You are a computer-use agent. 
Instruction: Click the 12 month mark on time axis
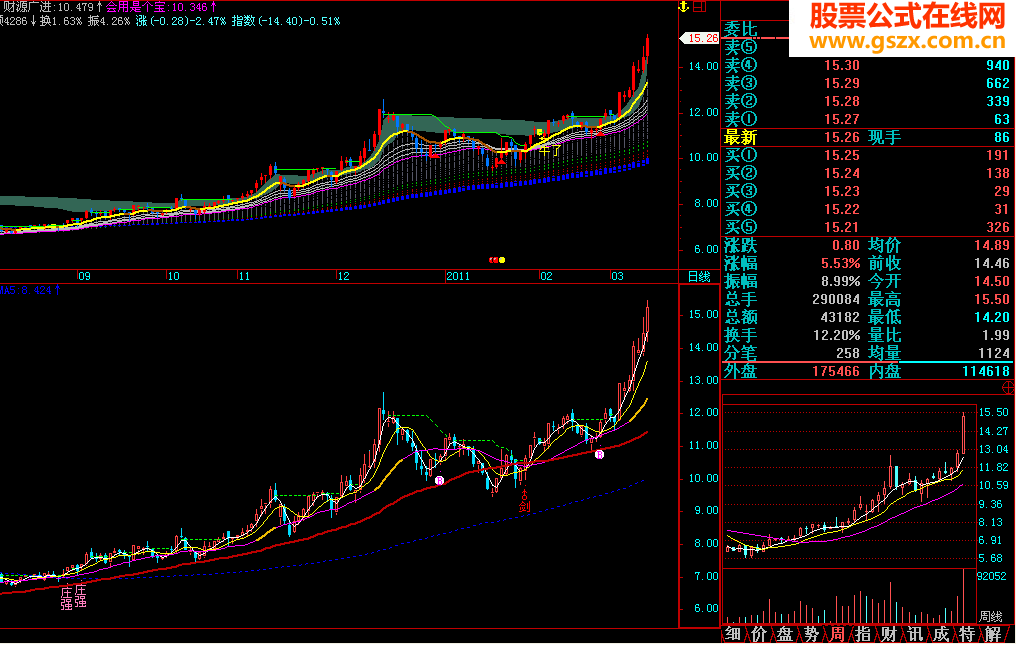[344, 277]
